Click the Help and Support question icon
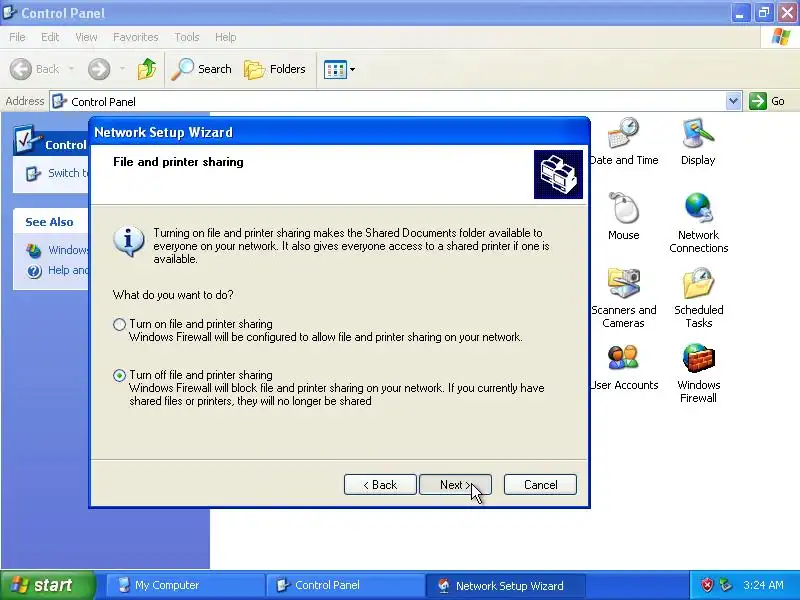Image resolution: width=800 pixels, height=600 pixels. click(34, 271)
